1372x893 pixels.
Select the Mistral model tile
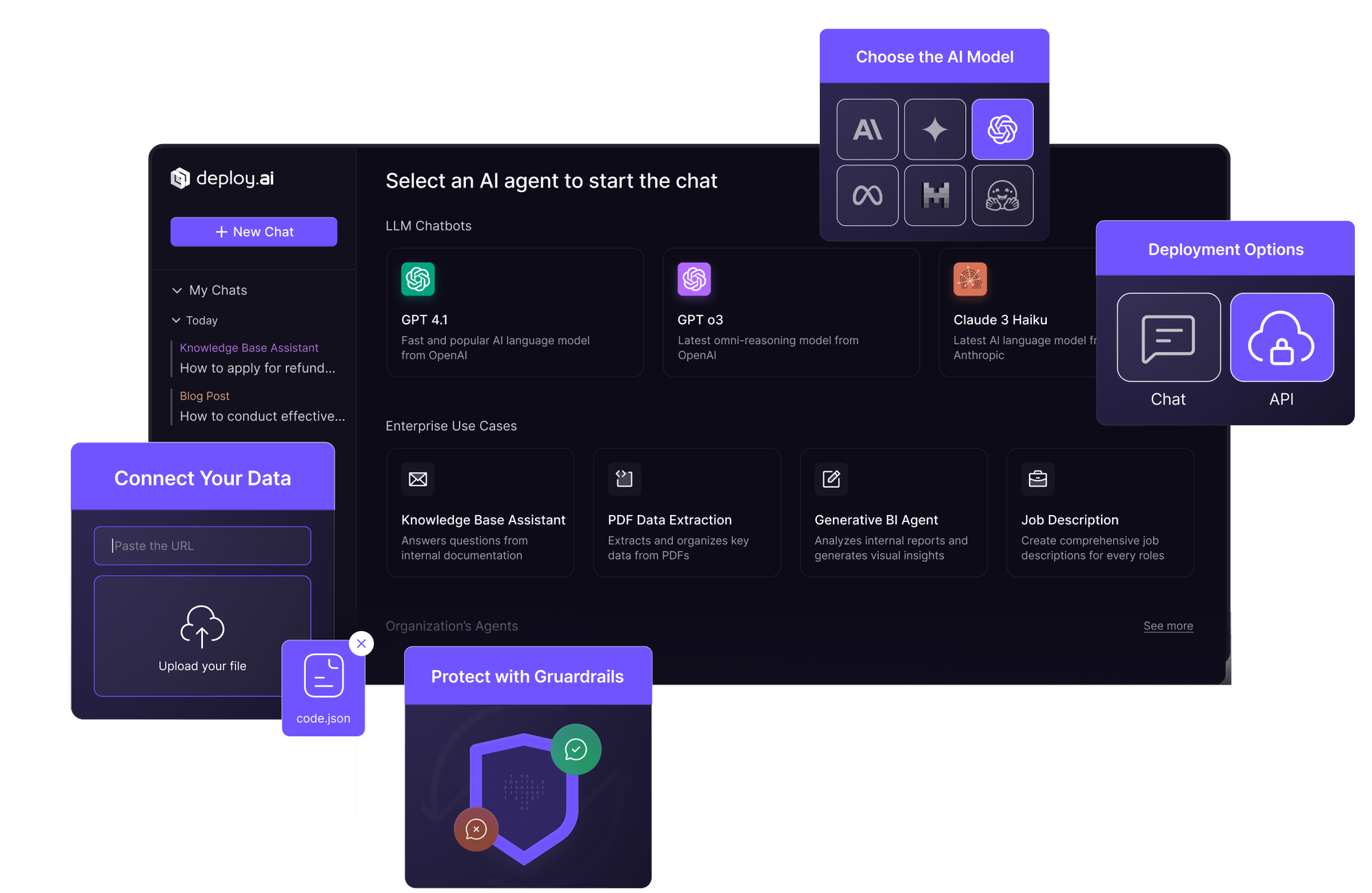point(935,195)
